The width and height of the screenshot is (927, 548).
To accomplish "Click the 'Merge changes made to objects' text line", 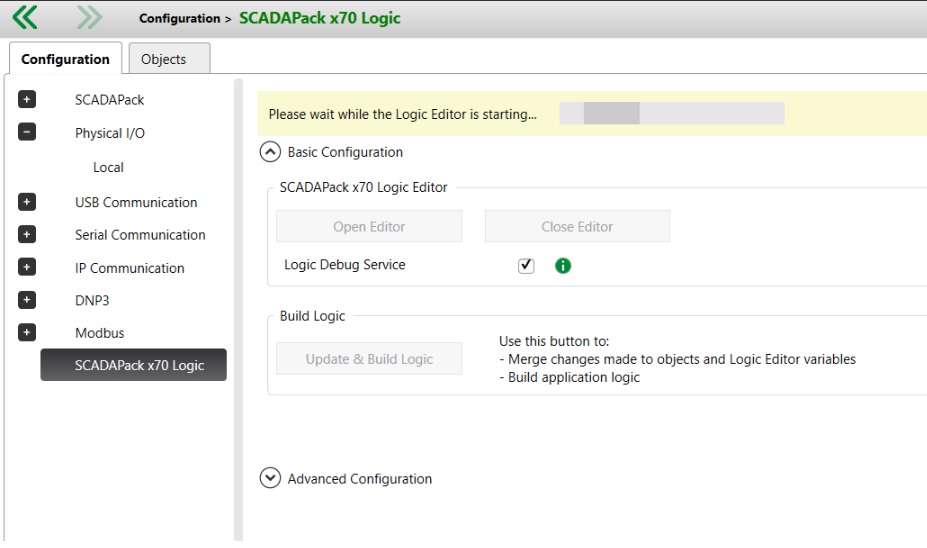I will point(678,359).
